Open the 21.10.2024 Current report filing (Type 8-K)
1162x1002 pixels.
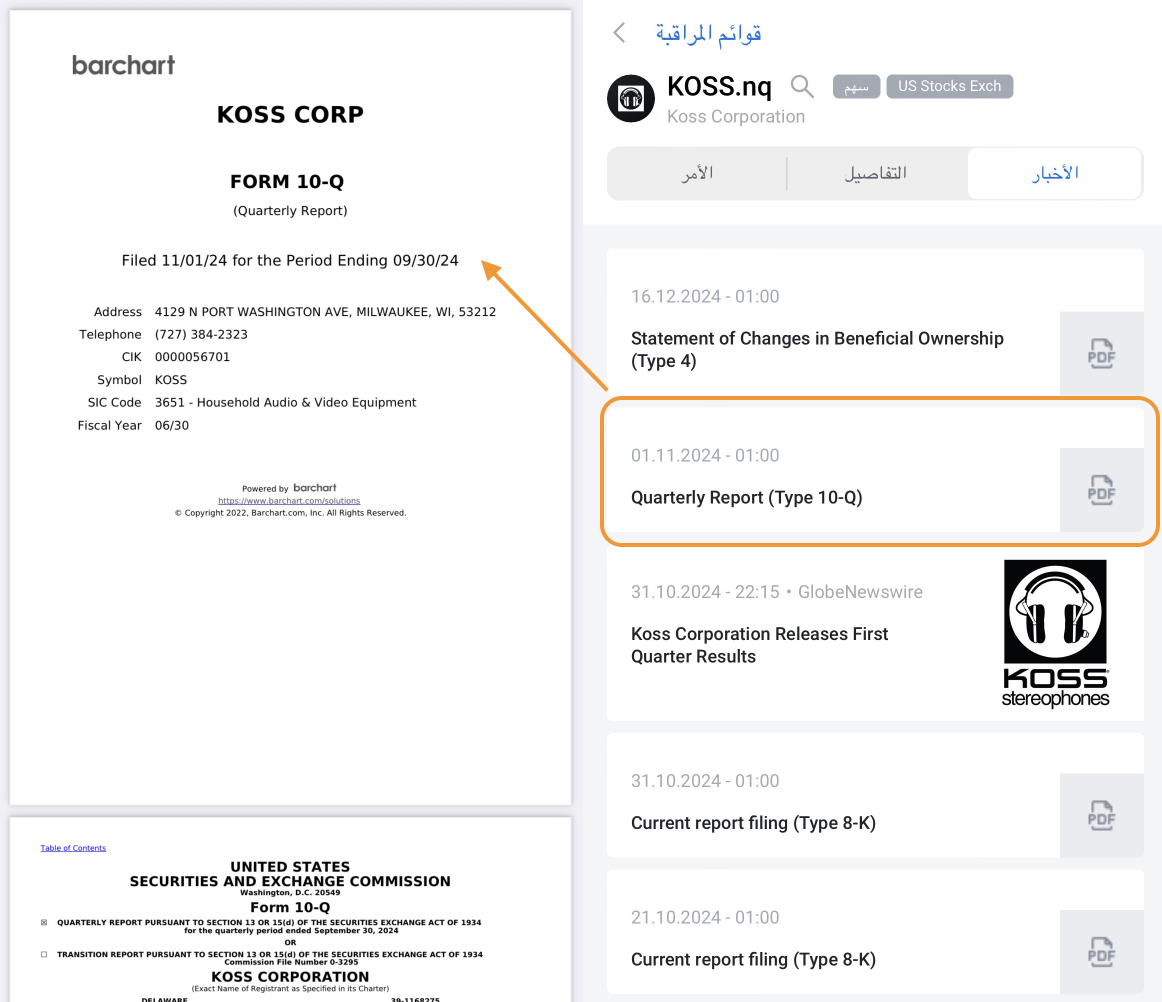(x=875, y=932)
